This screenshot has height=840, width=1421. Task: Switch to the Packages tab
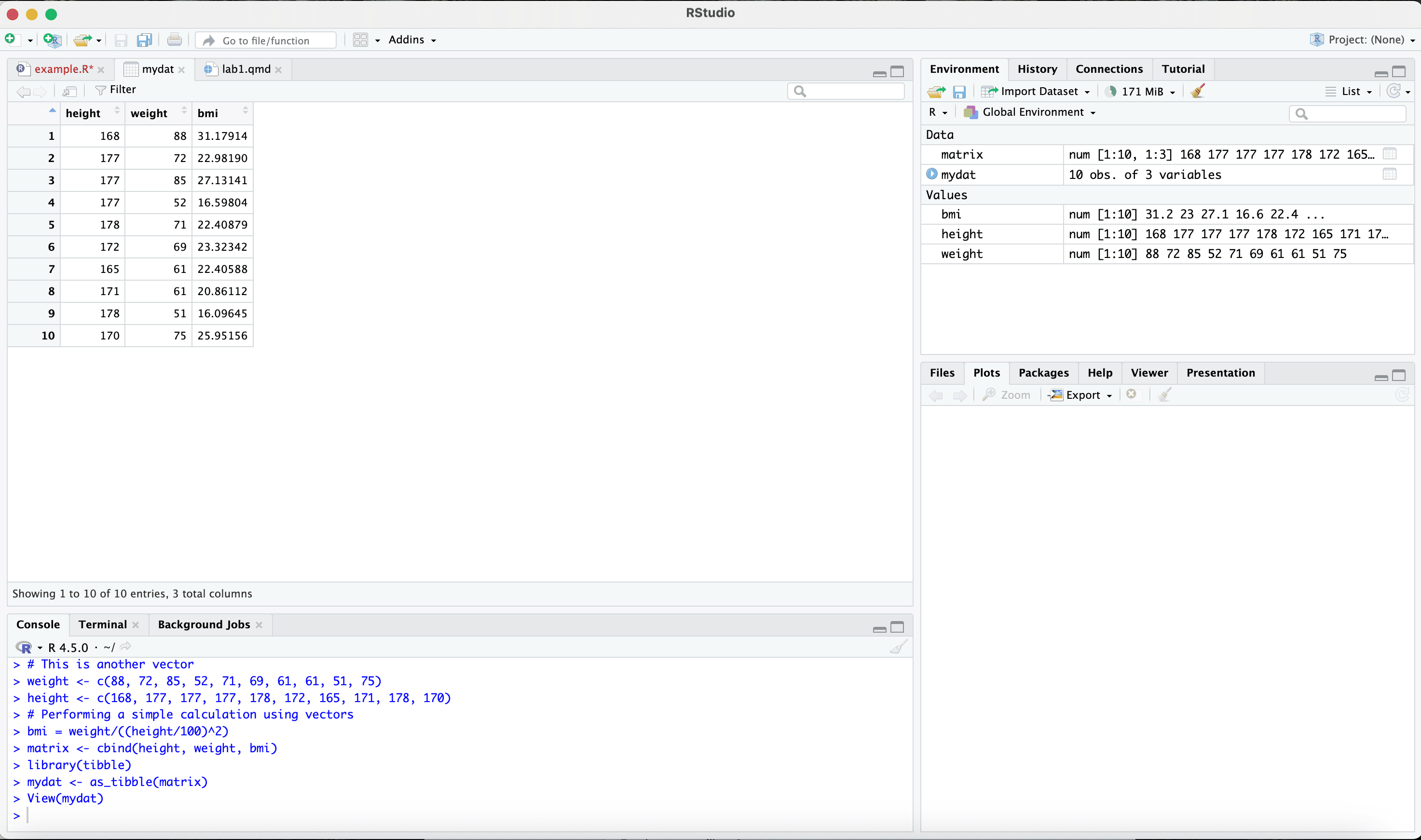tap(1043, 373)
